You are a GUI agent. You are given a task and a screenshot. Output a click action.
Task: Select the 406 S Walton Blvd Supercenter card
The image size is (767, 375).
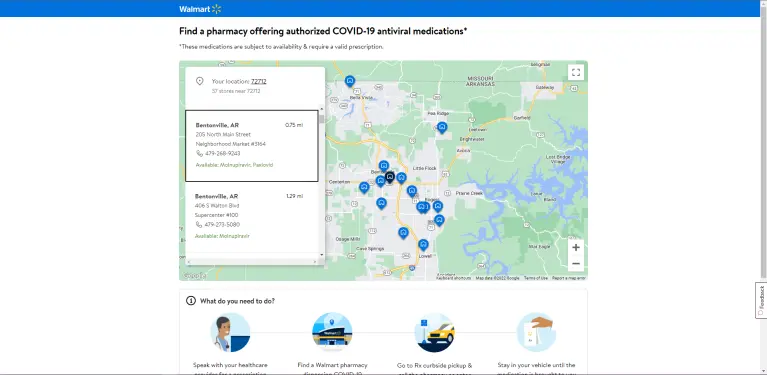251,217
